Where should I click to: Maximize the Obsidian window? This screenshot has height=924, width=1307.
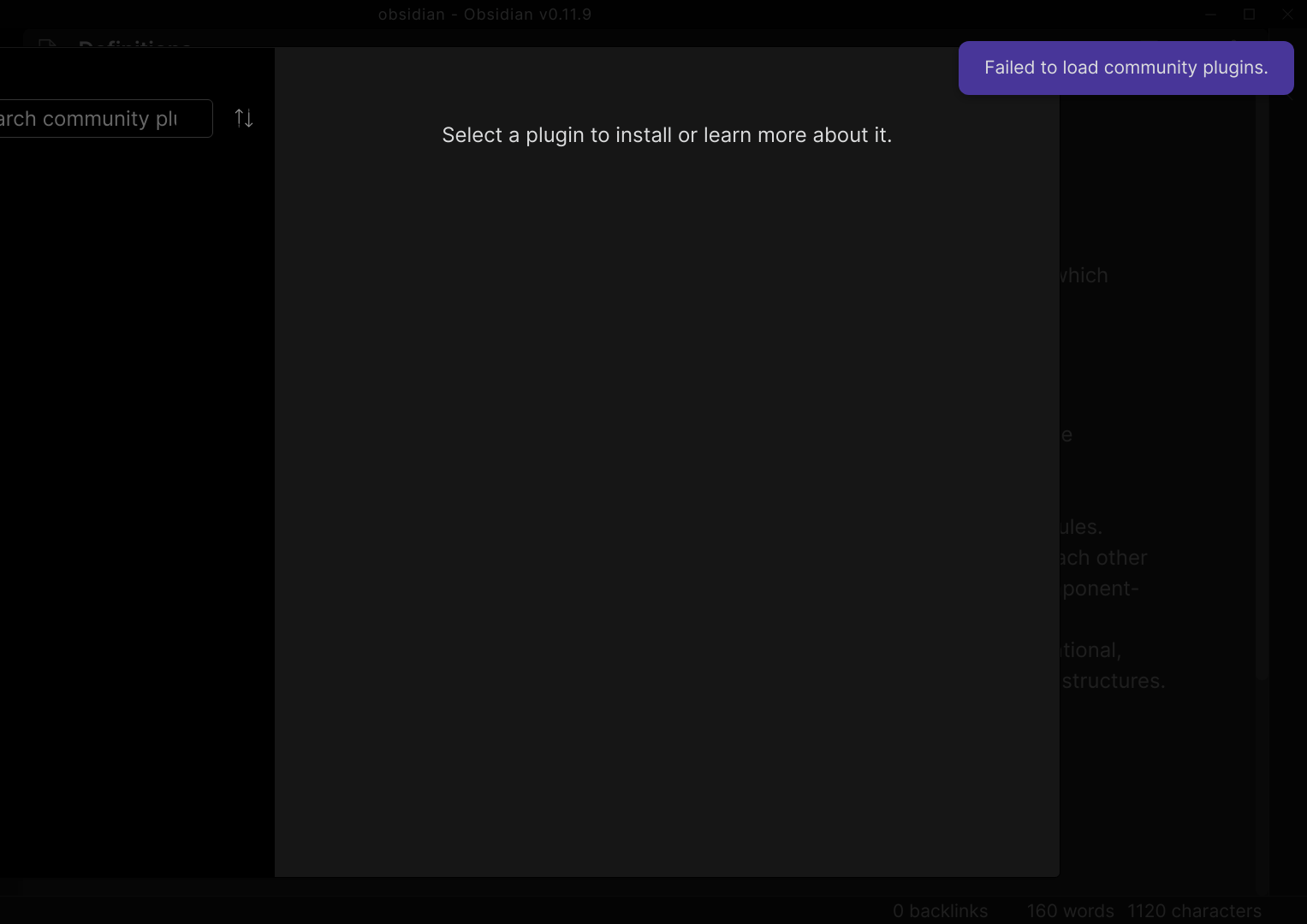coord(1249,15)
